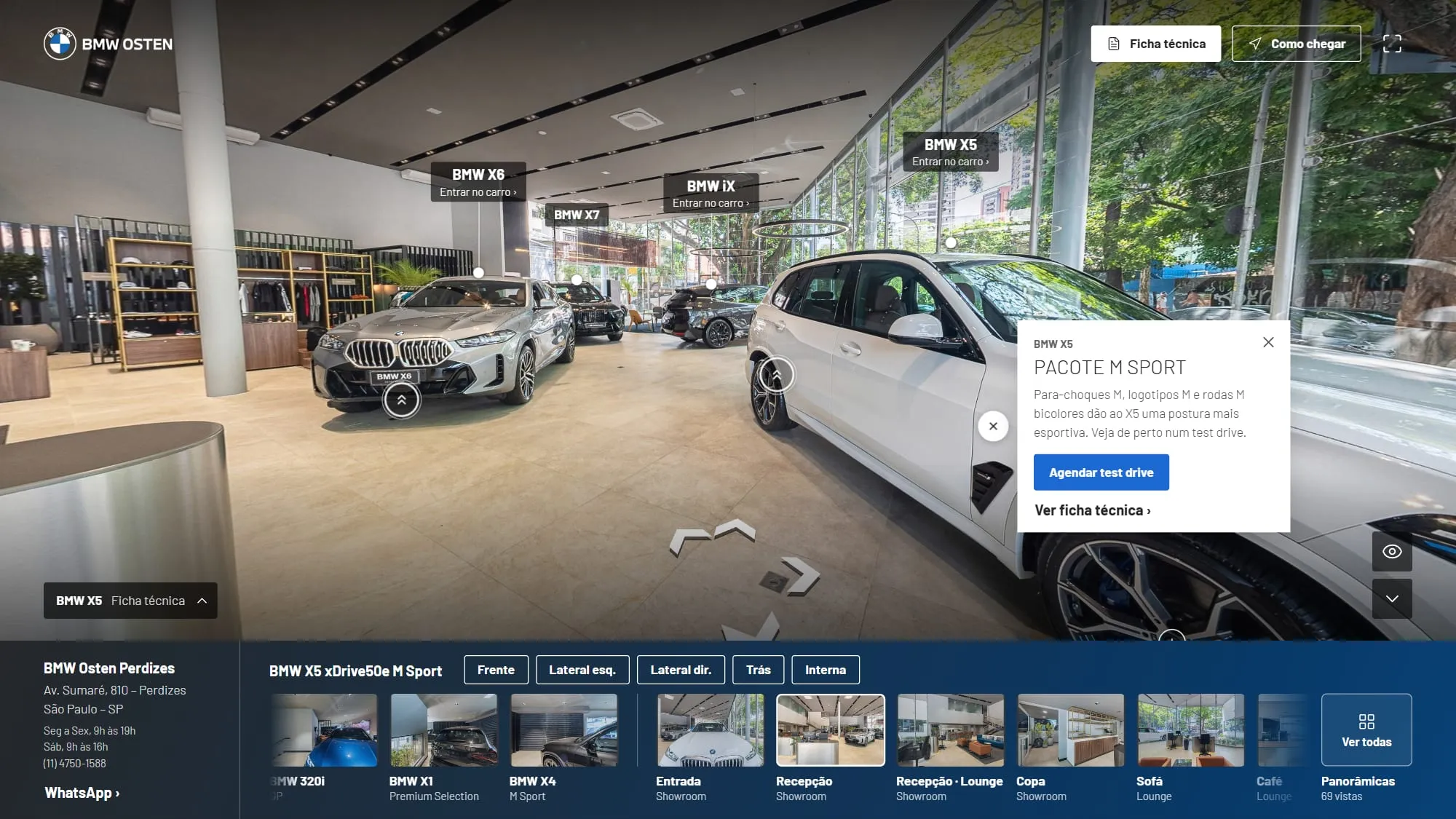1456x819 pixels.
Task: Open the Sofá Lounge thumbnail
Action: pos(1190,730)
